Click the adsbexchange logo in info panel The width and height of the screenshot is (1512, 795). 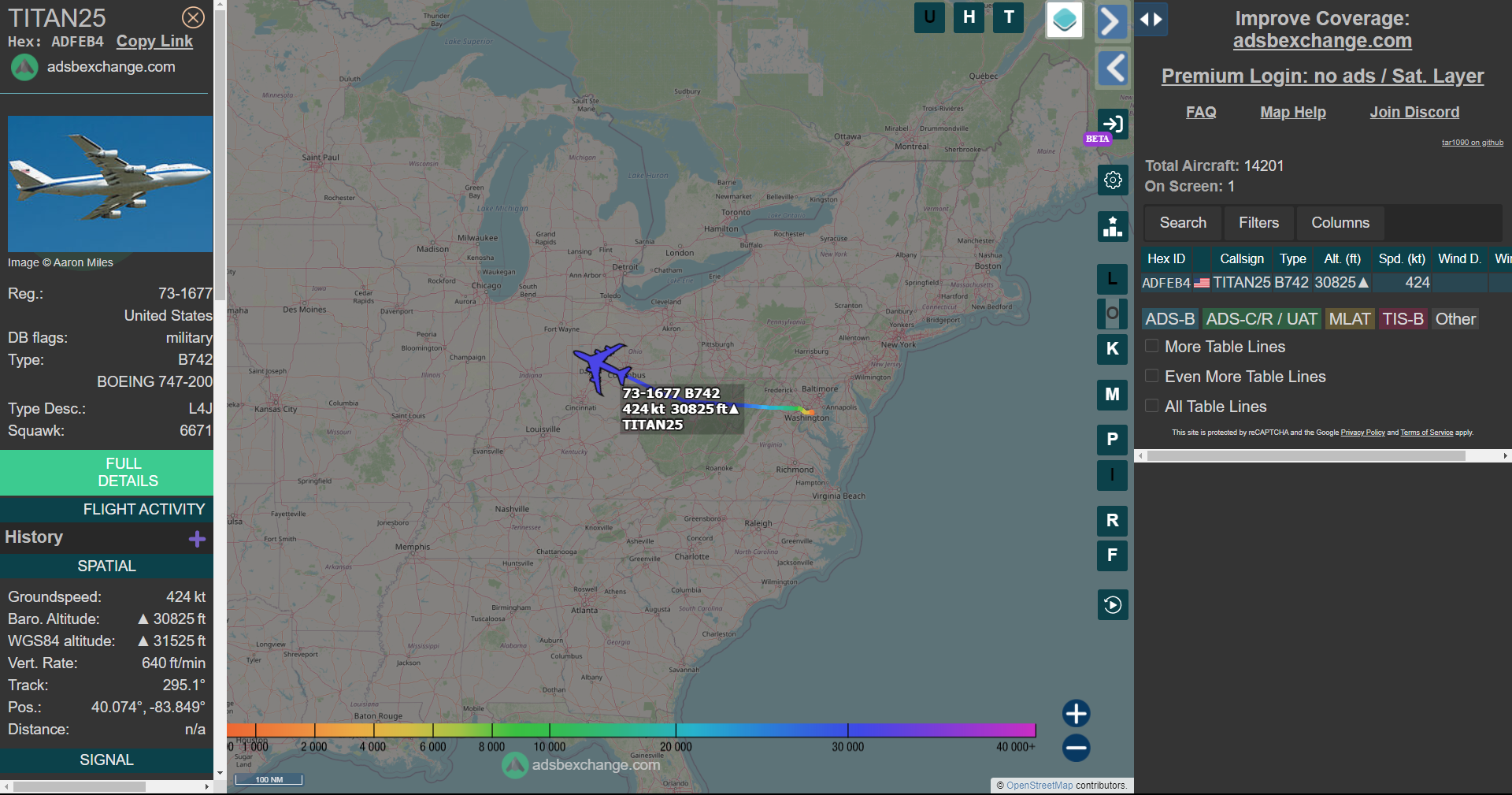24,68
